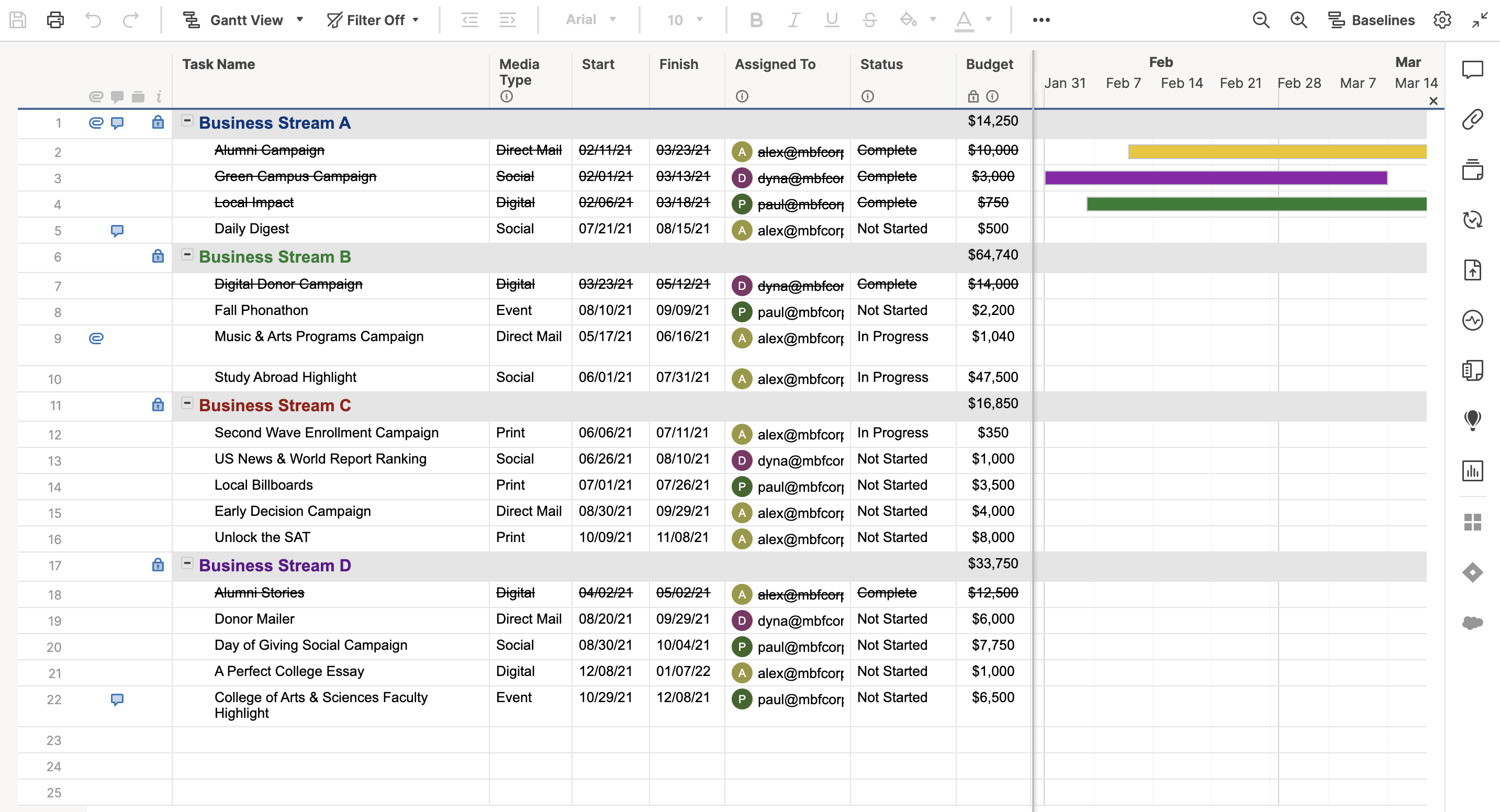The height and width of the screenshot is (812, 1500).
Task: Click the Zoom In magnifier
Action: (x=1298, y=20)
